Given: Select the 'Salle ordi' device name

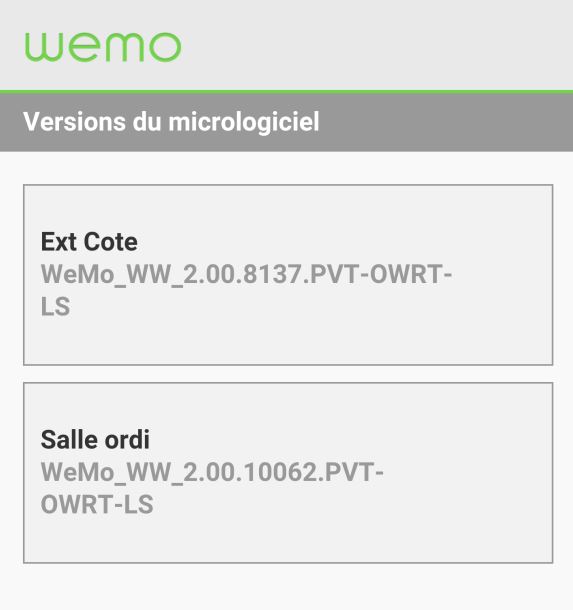Looking at the screenshot, I should [95, 440].
